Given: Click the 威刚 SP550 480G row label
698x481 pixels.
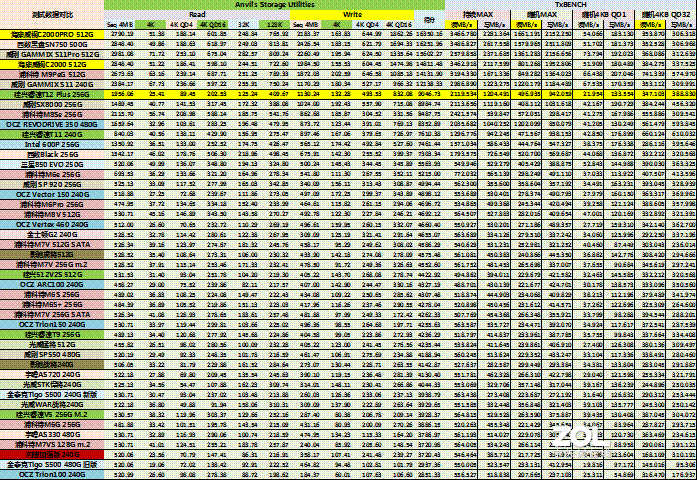Looking at the screenshot, I should point(51,353).
